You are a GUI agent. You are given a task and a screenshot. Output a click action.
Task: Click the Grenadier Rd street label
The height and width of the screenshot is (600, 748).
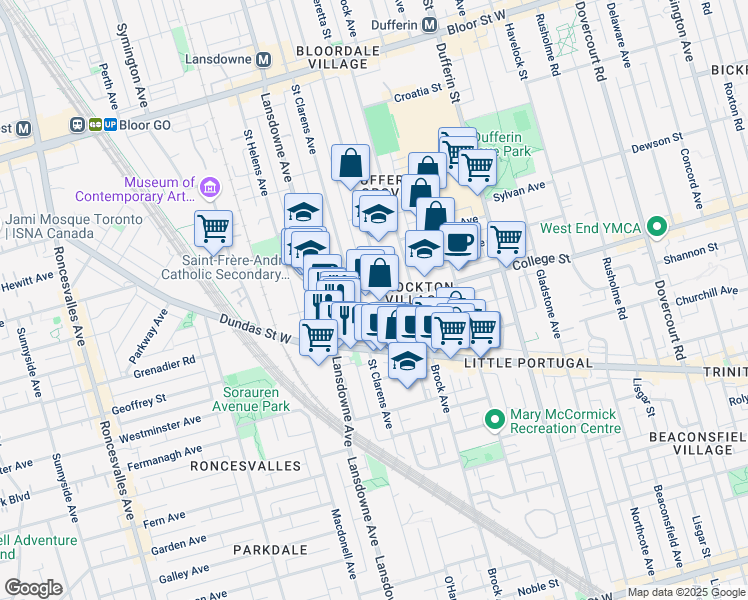[164, 367]
